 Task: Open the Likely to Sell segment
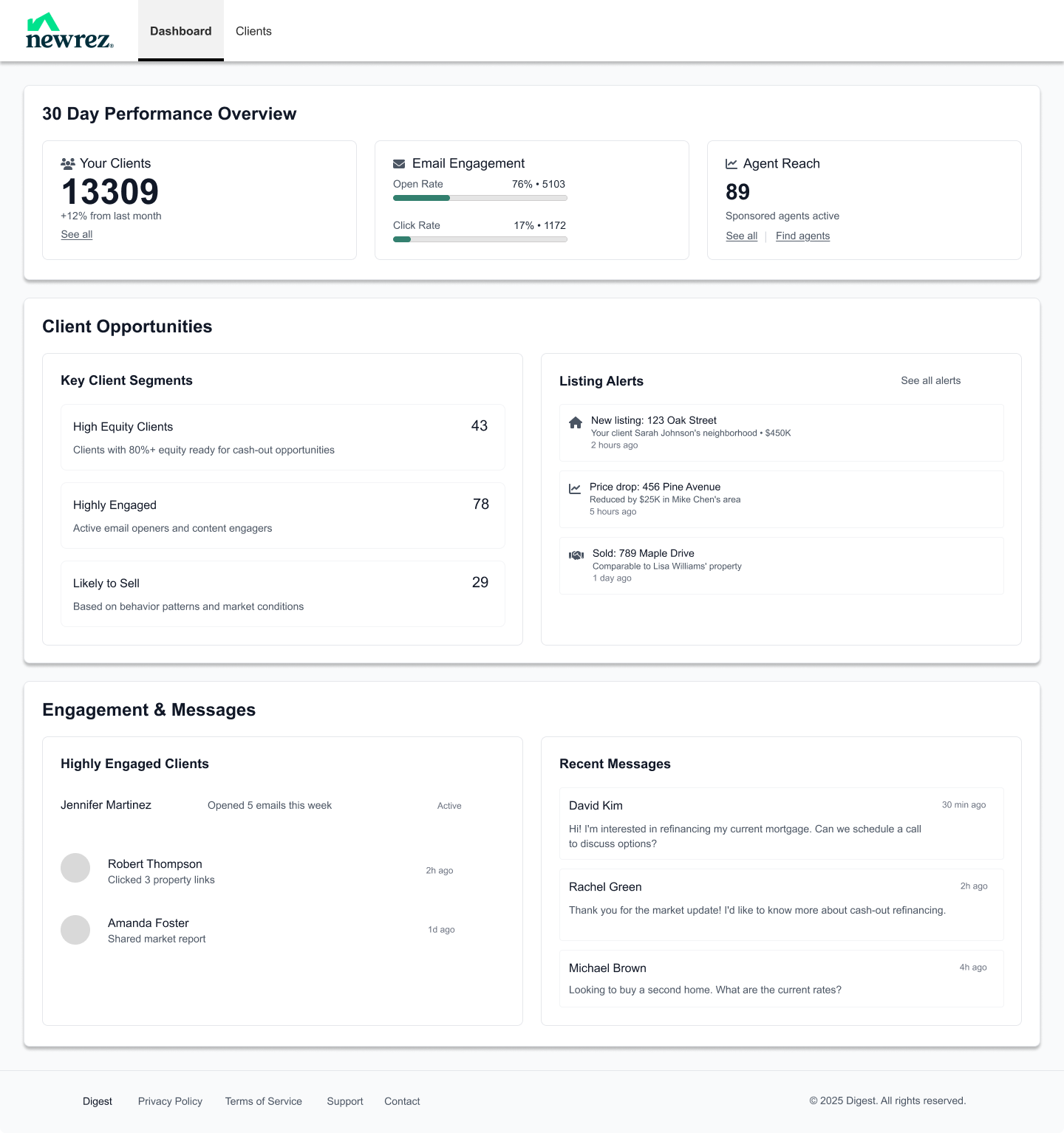point(283,594)
